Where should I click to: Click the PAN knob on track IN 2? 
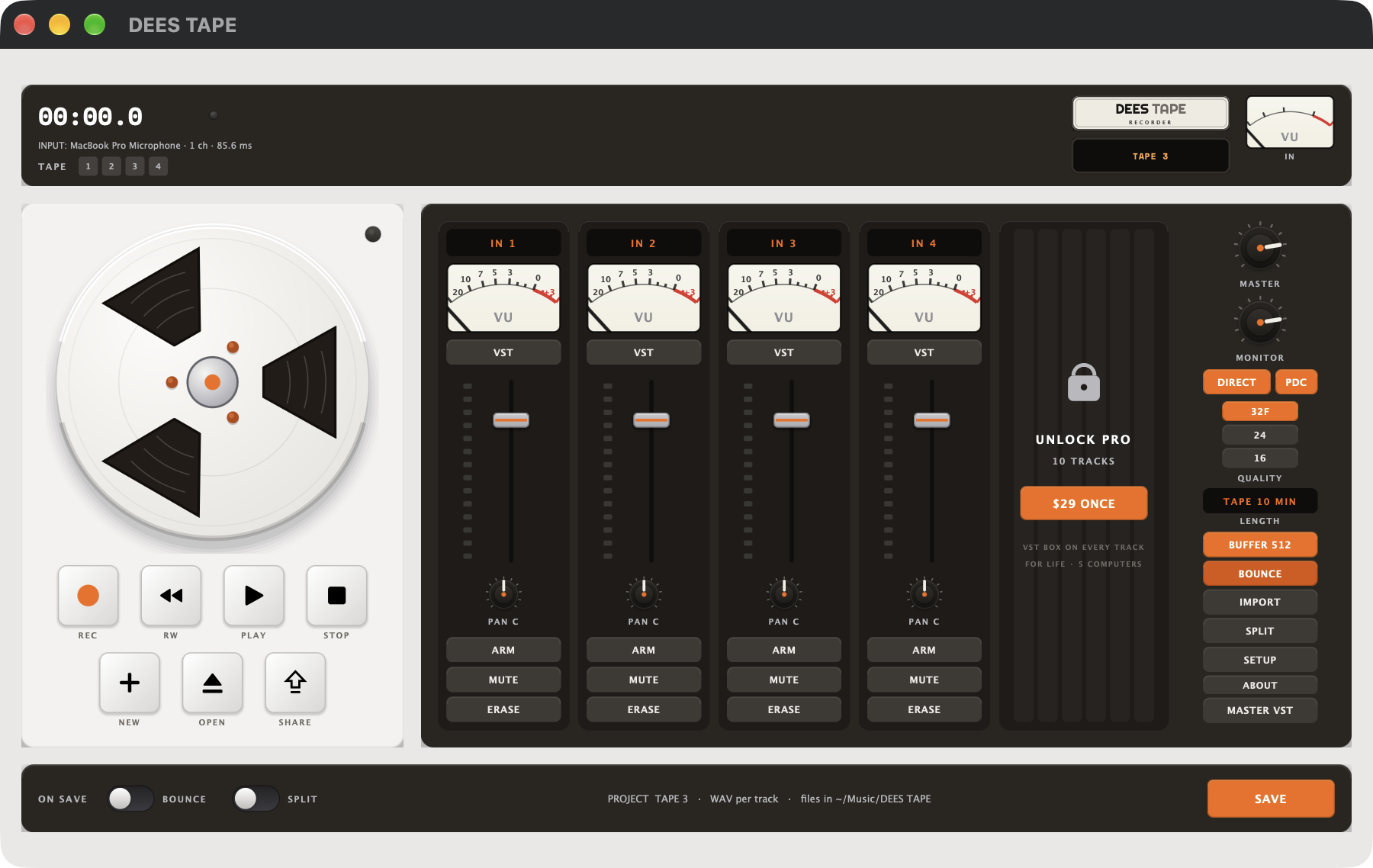pyautogui.click(x=644, y=593)
